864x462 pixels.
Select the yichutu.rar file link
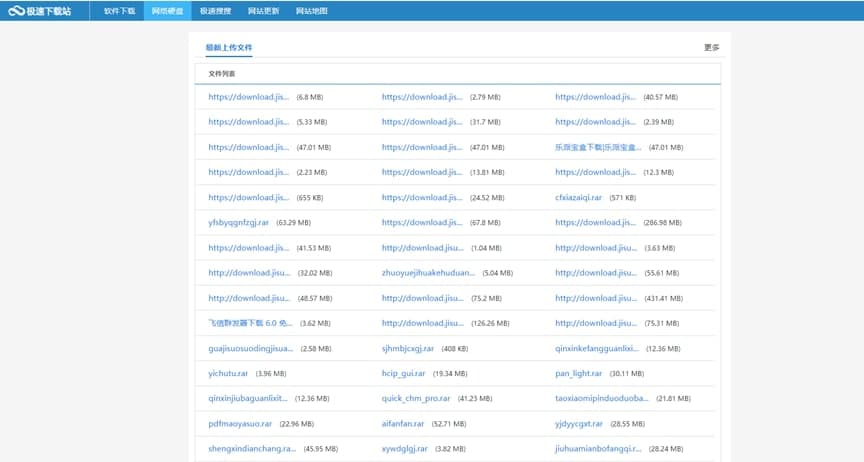pyautogui.click(x=228, y=373)
